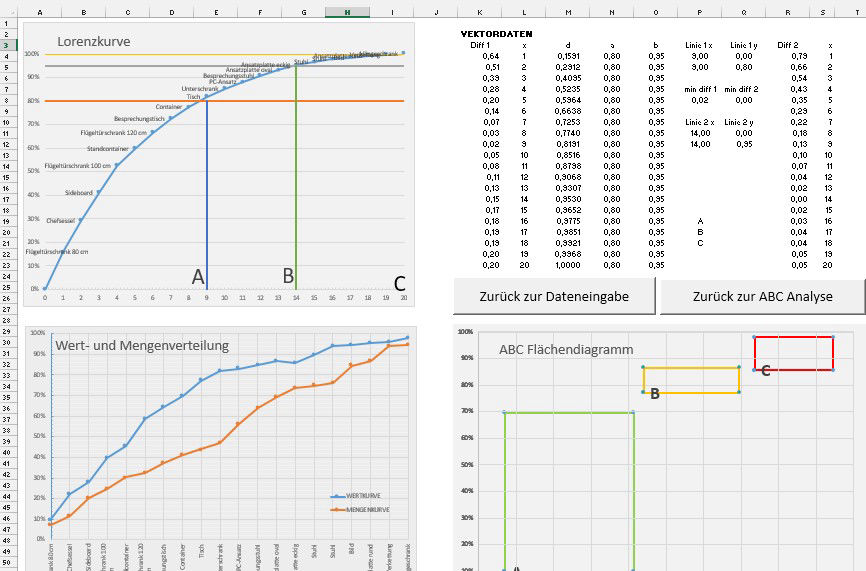Select the MENGENKURVE legend entry
The width and height of the screenshot is (866, 571).
(365, 510)
